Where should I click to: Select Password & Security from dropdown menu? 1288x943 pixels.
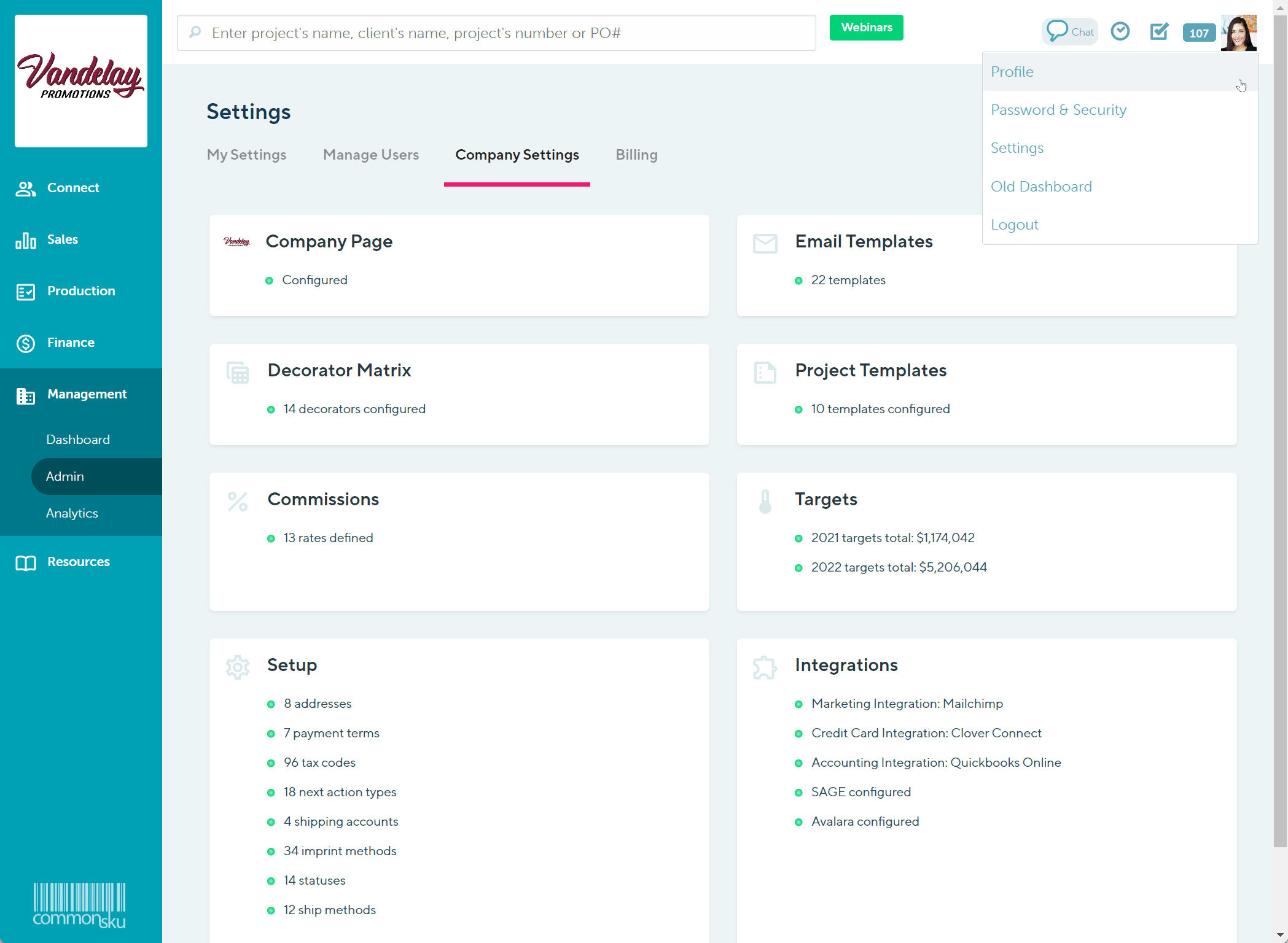[x=1058, y=110]
